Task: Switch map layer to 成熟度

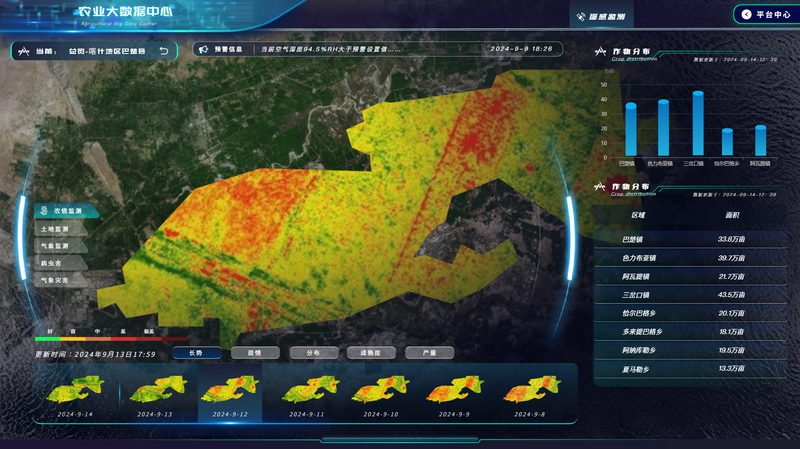Action: [x=371, y=353]
